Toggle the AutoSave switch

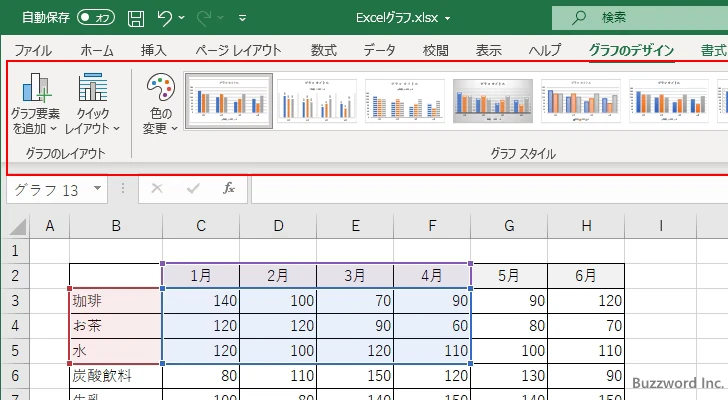click(96, 18)
